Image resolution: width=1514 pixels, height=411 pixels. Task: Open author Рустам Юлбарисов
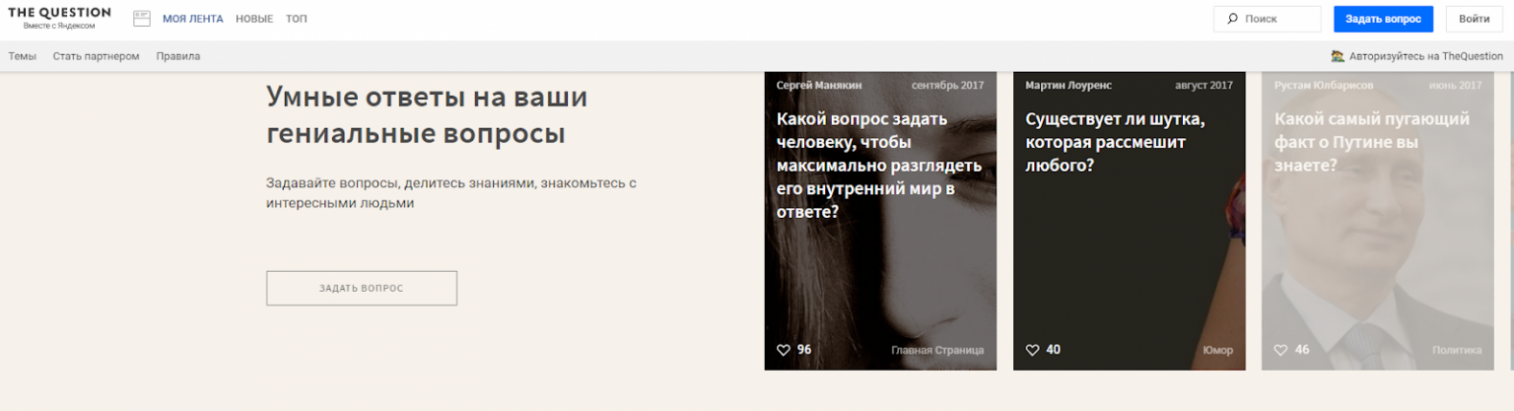(1324, 85)
